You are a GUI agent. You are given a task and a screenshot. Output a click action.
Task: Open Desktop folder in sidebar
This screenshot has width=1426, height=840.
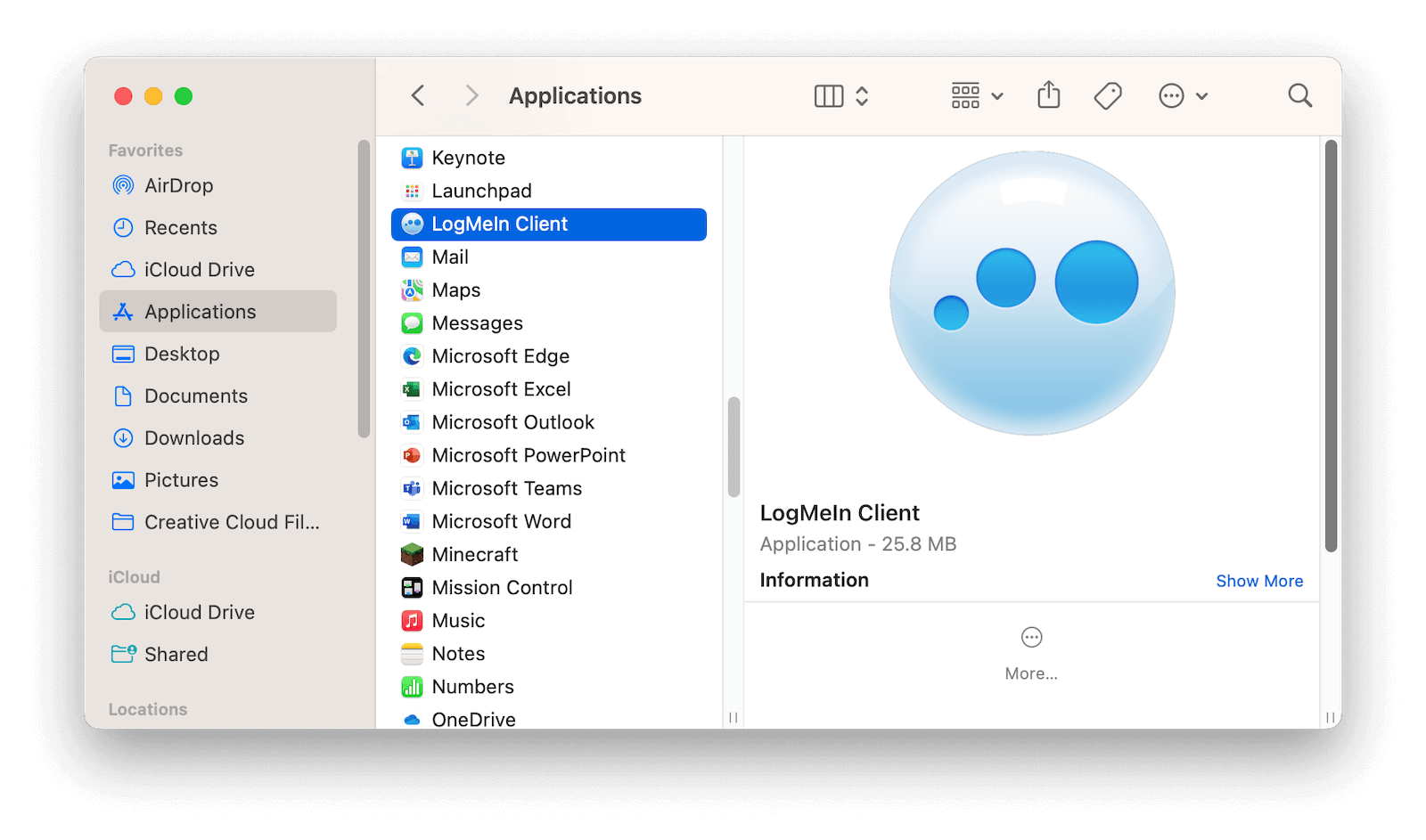(218, 354)
